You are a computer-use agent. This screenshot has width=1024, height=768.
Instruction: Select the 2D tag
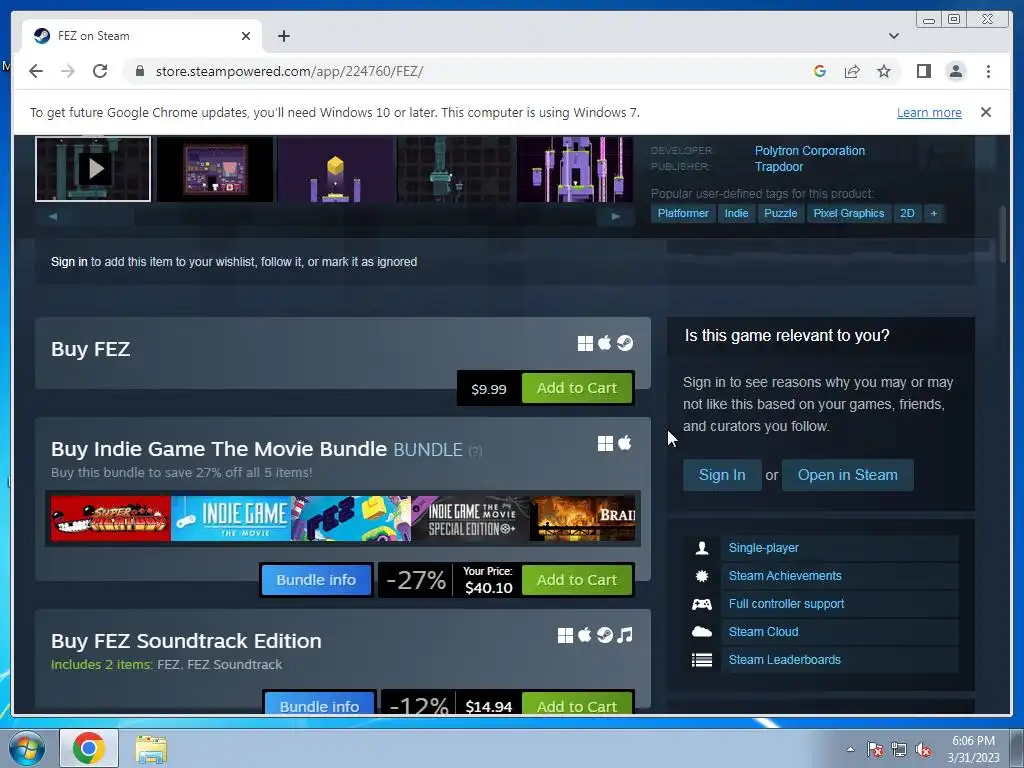tap(907, 214)
